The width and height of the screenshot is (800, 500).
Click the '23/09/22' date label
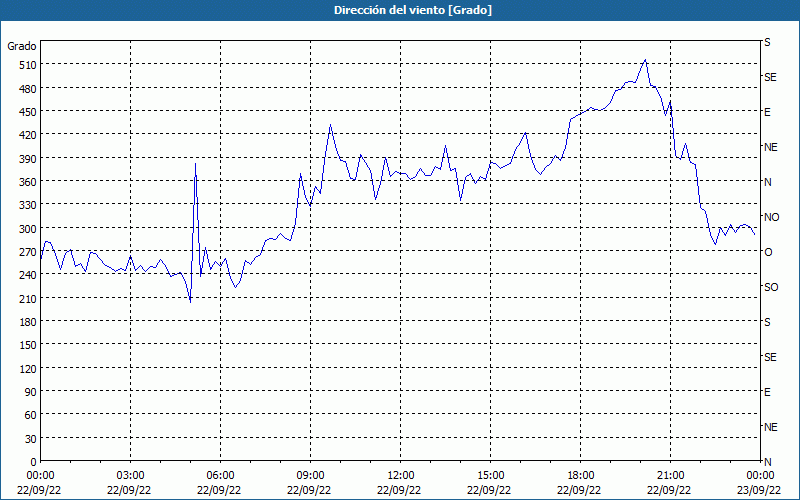(759, 490)
